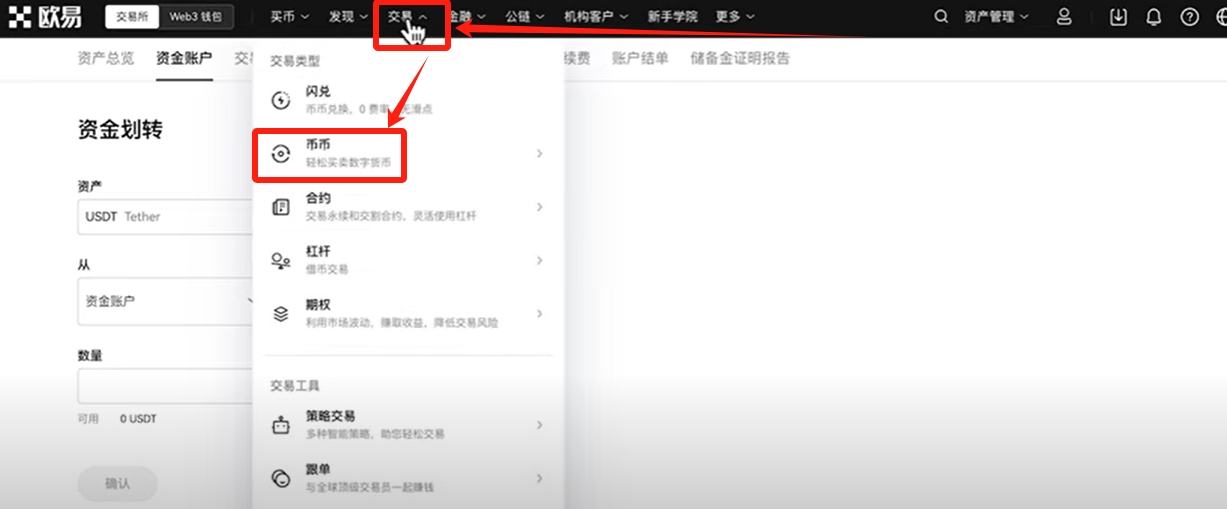Expand the 合约 submenu arrow
The image size is (1227, 509).
click(x=540, y=207)
